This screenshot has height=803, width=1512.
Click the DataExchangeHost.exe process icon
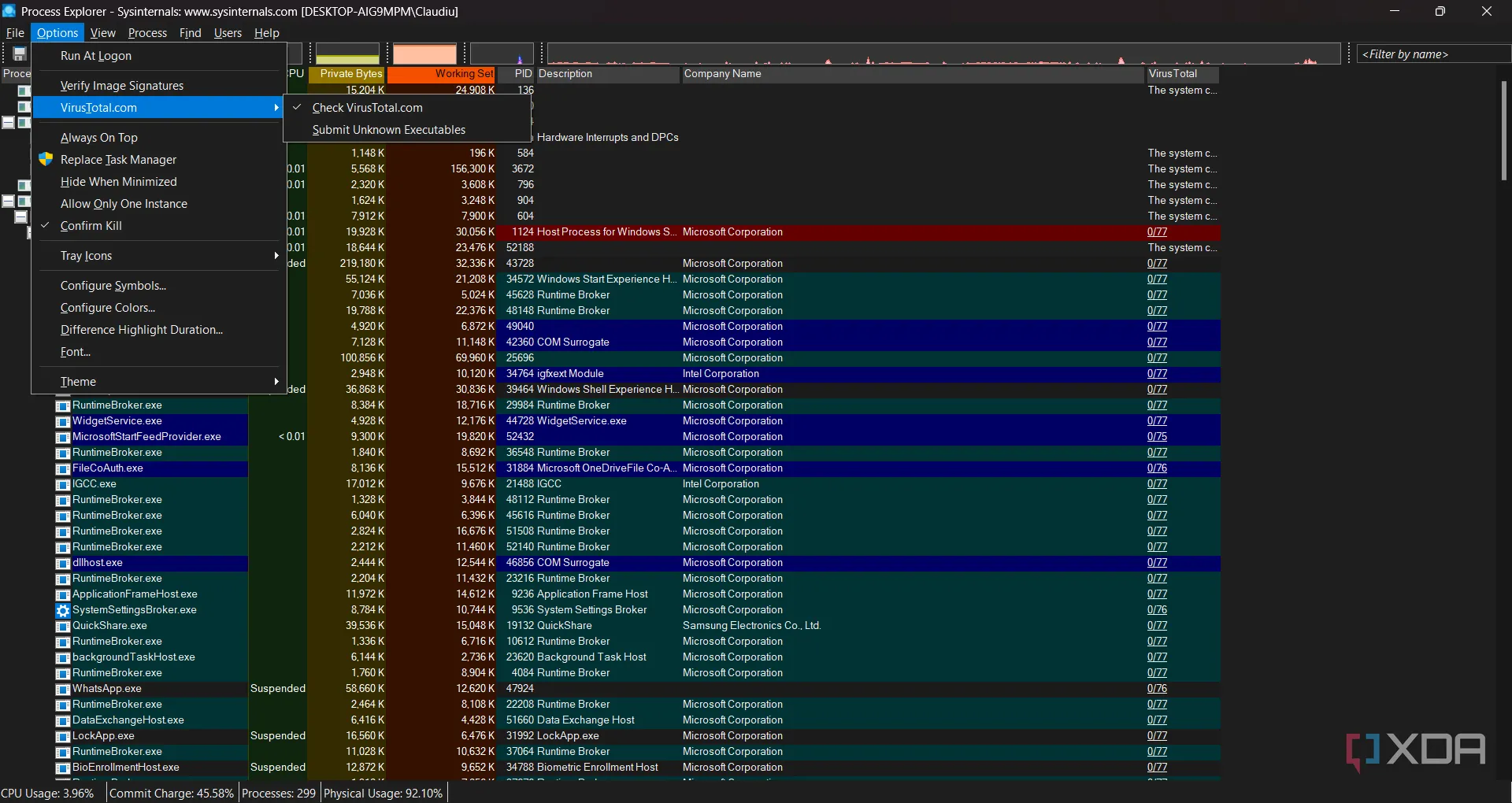[x=63, y=720]
